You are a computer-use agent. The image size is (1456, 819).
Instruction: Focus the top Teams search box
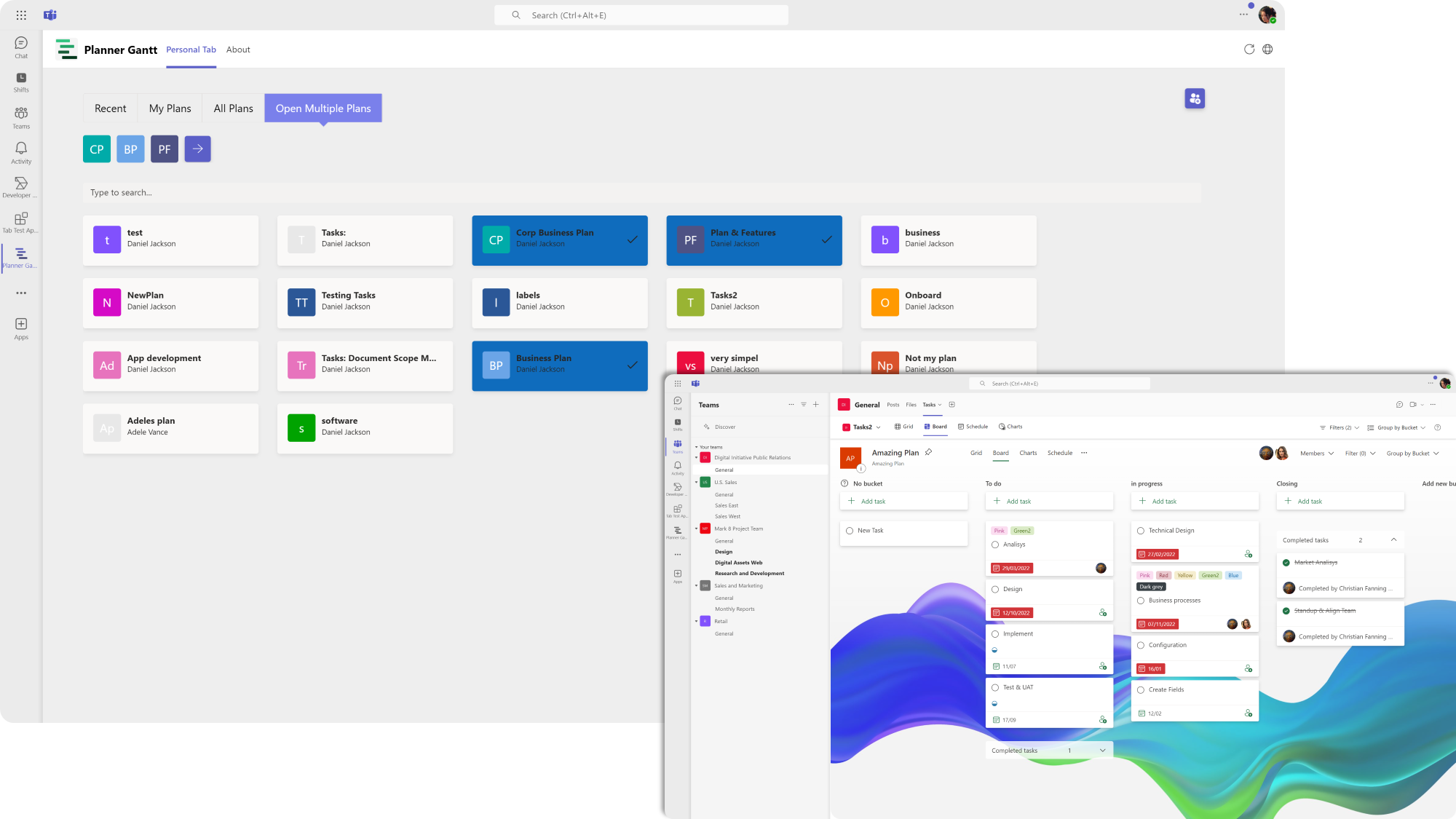click(641, 15)
